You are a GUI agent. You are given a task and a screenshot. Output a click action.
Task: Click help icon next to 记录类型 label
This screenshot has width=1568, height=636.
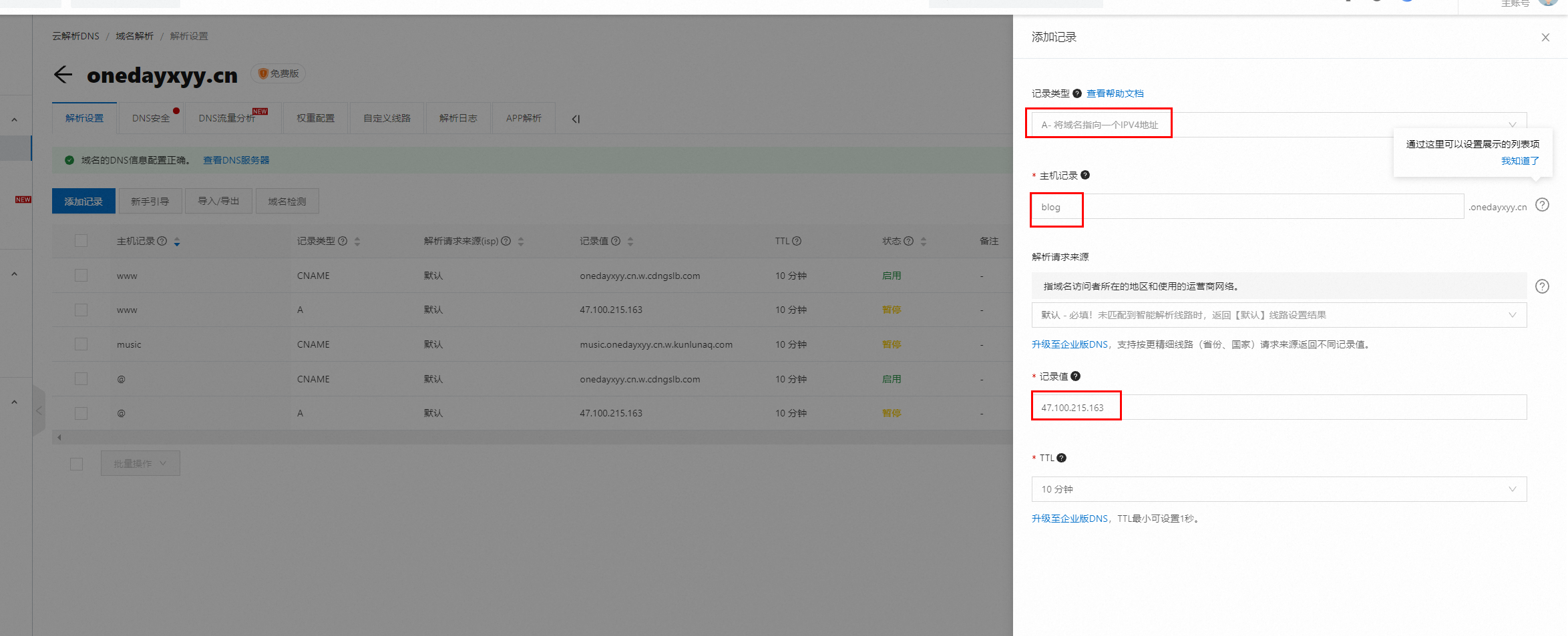1077,93
